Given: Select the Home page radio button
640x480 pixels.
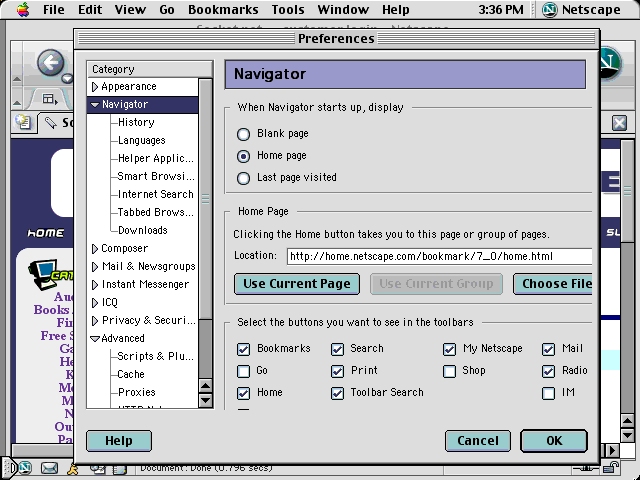Looking at the screenshot, I should click(x=244, y=156).
